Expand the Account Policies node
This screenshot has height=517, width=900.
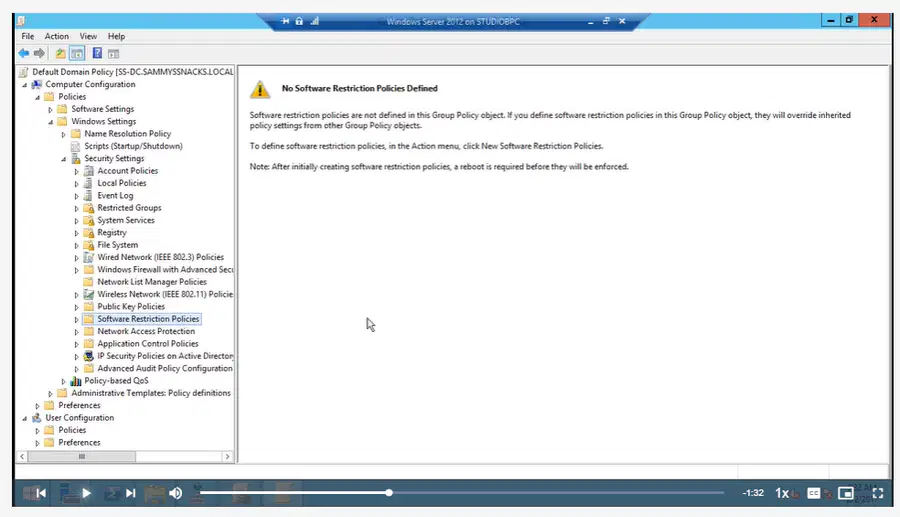pyautogui.click(x=76, y=172)
